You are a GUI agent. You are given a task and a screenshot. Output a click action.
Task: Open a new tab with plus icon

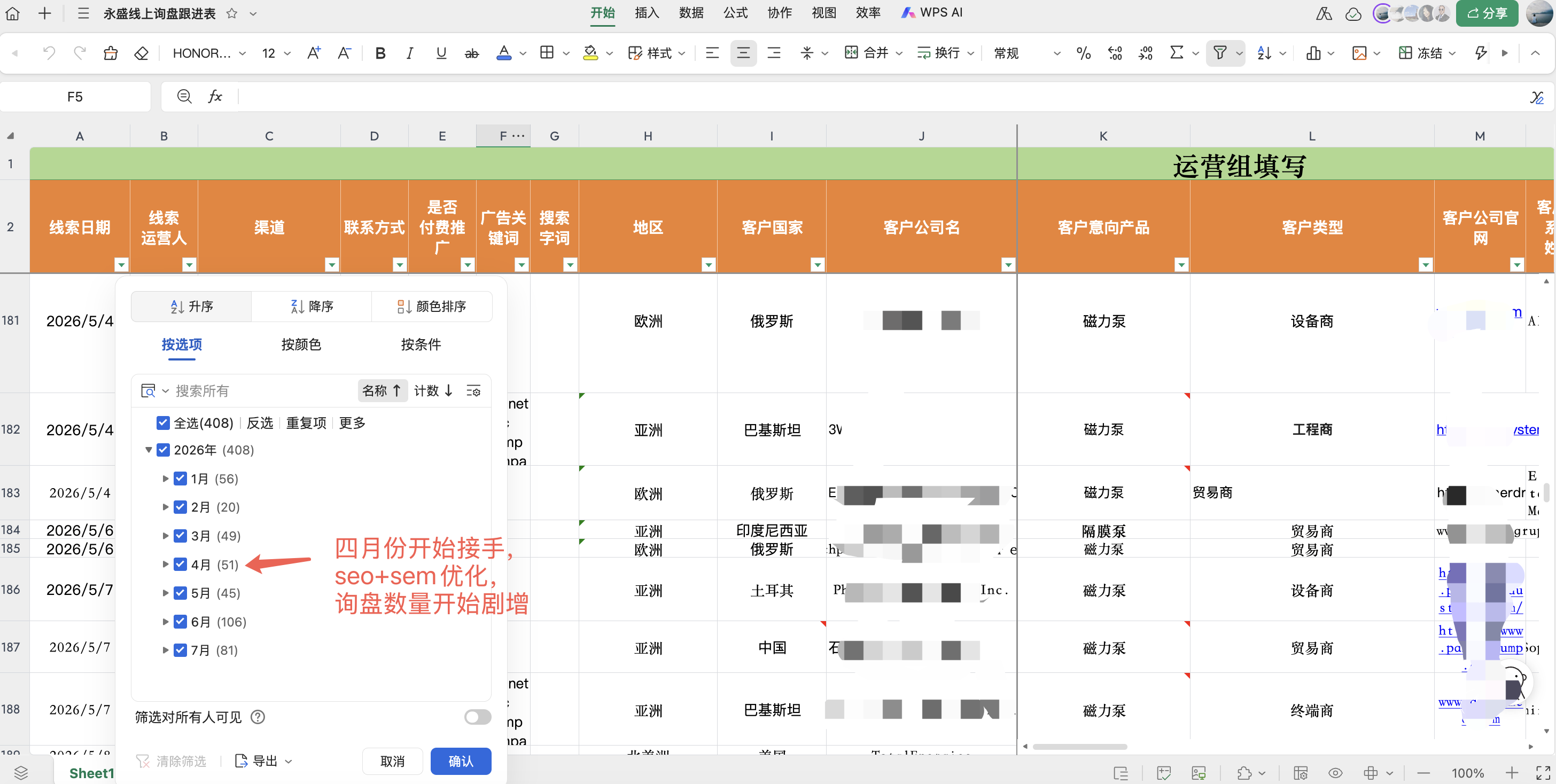tap(45, 13)
